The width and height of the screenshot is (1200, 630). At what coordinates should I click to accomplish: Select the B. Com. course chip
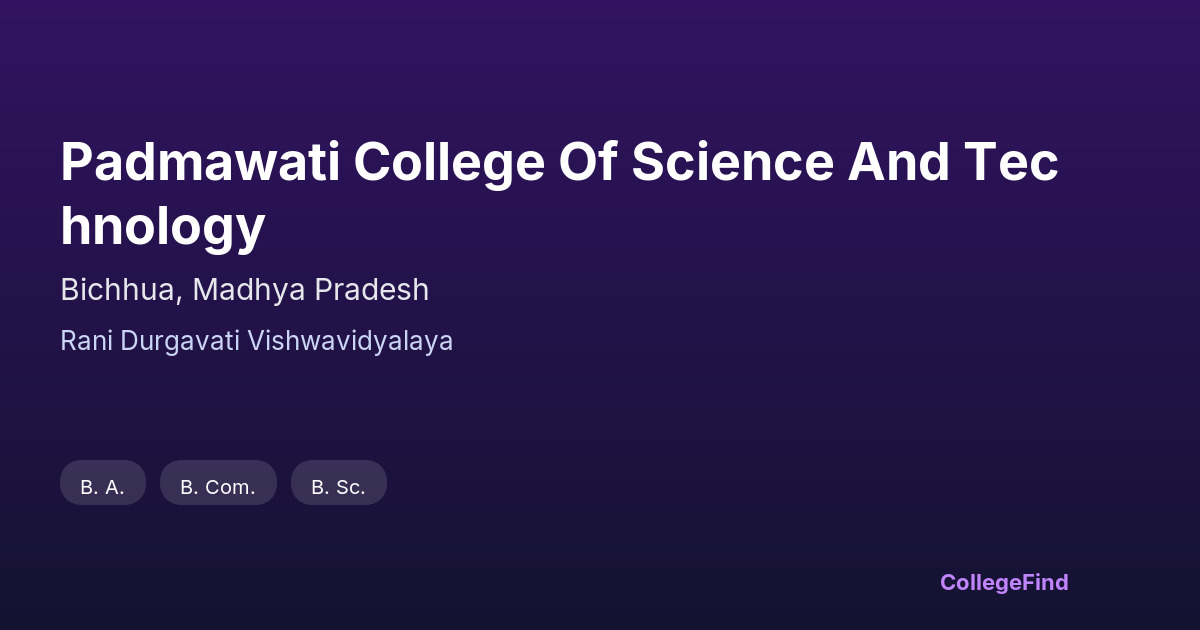(218, 483)
